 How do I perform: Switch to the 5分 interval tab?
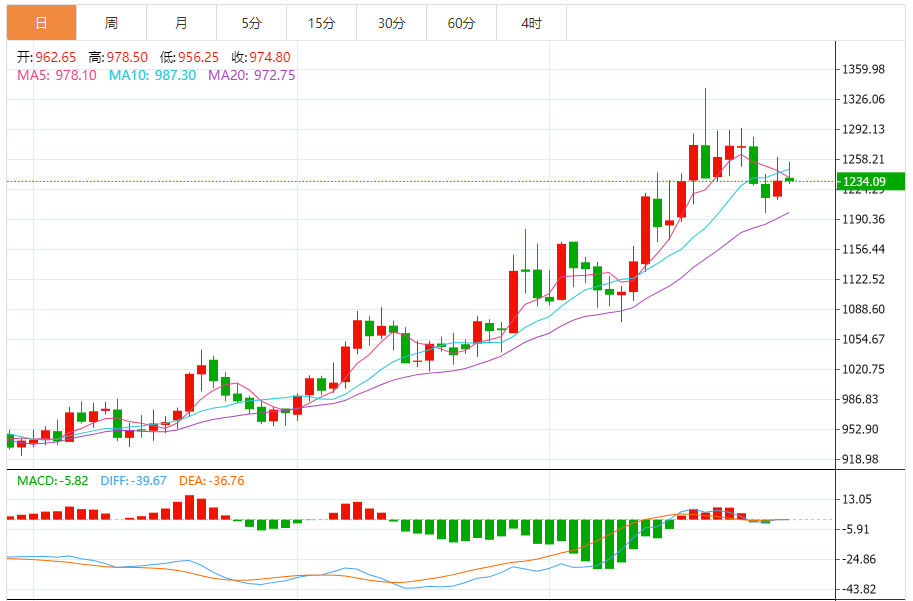251,22
